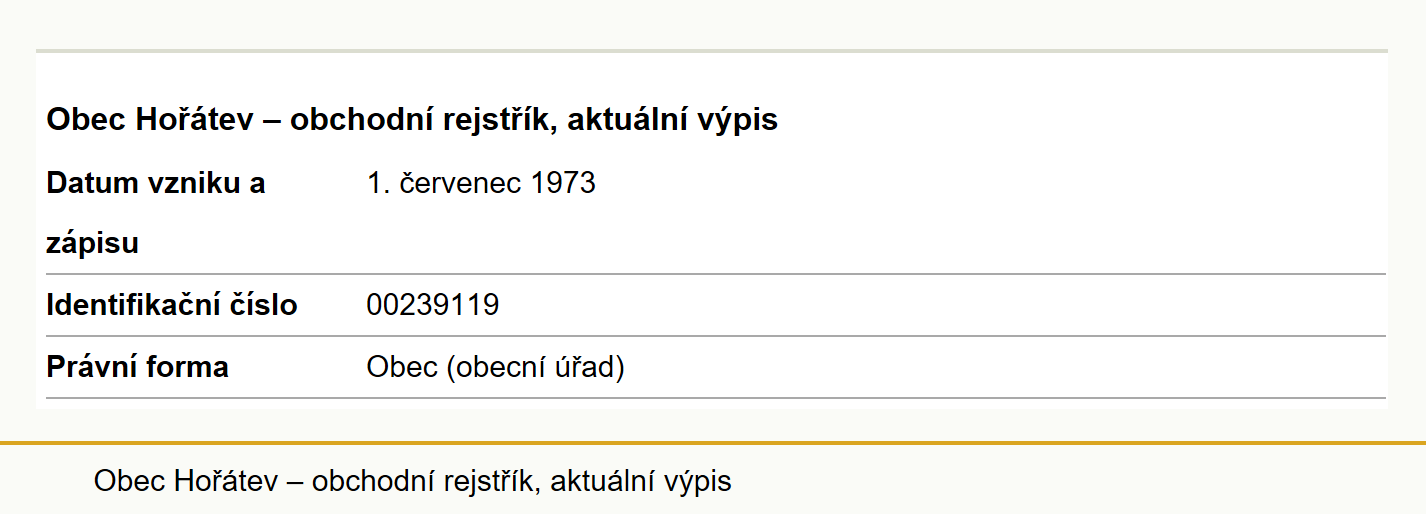Select the "Datum vzniku a" label text
The width and height of the screenshot is (1426, 514).
point(156,184)
